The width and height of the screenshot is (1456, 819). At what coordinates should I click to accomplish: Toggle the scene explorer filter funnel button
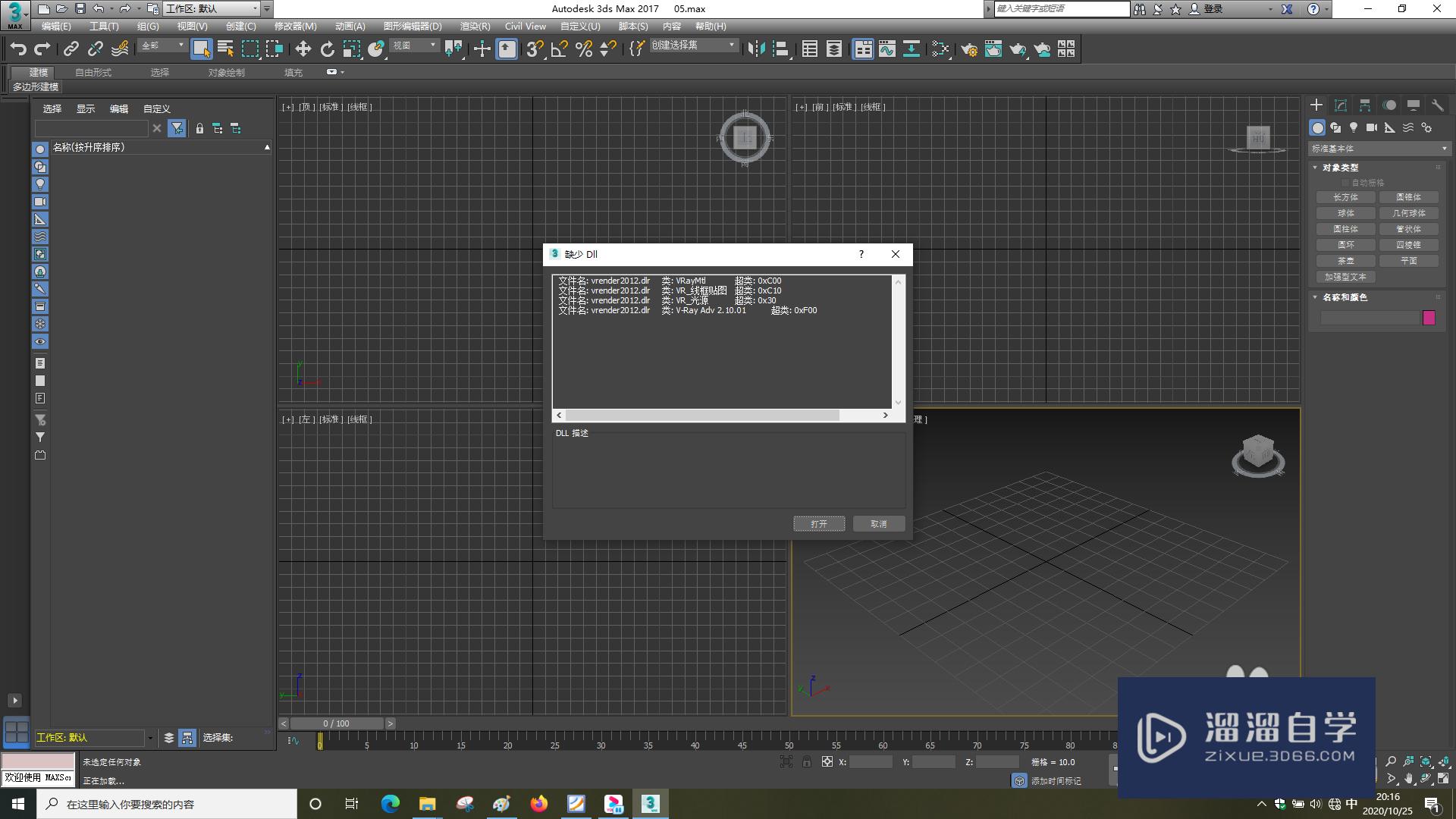pos(177,129)
